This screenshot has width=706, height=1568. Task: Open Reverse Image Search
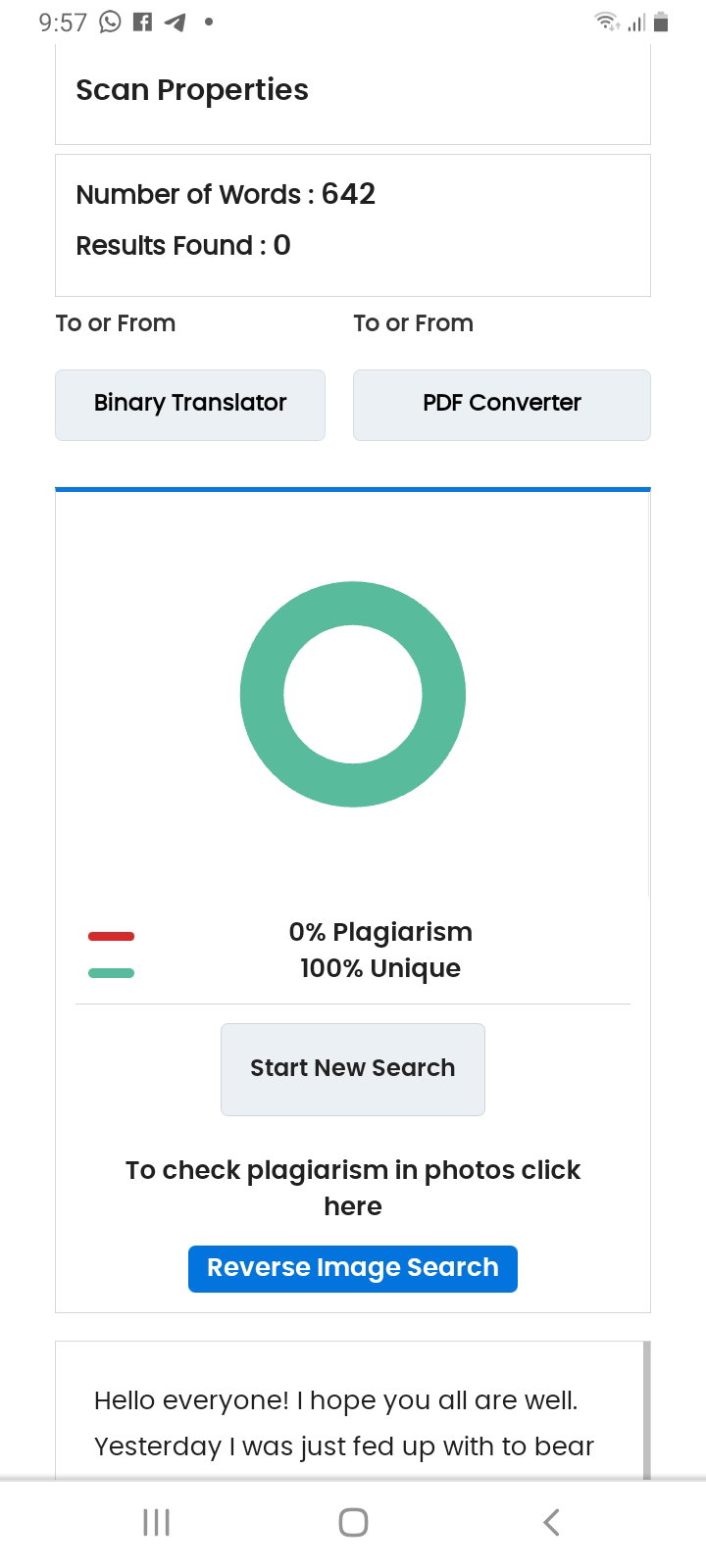click(x=353, y=1268)
